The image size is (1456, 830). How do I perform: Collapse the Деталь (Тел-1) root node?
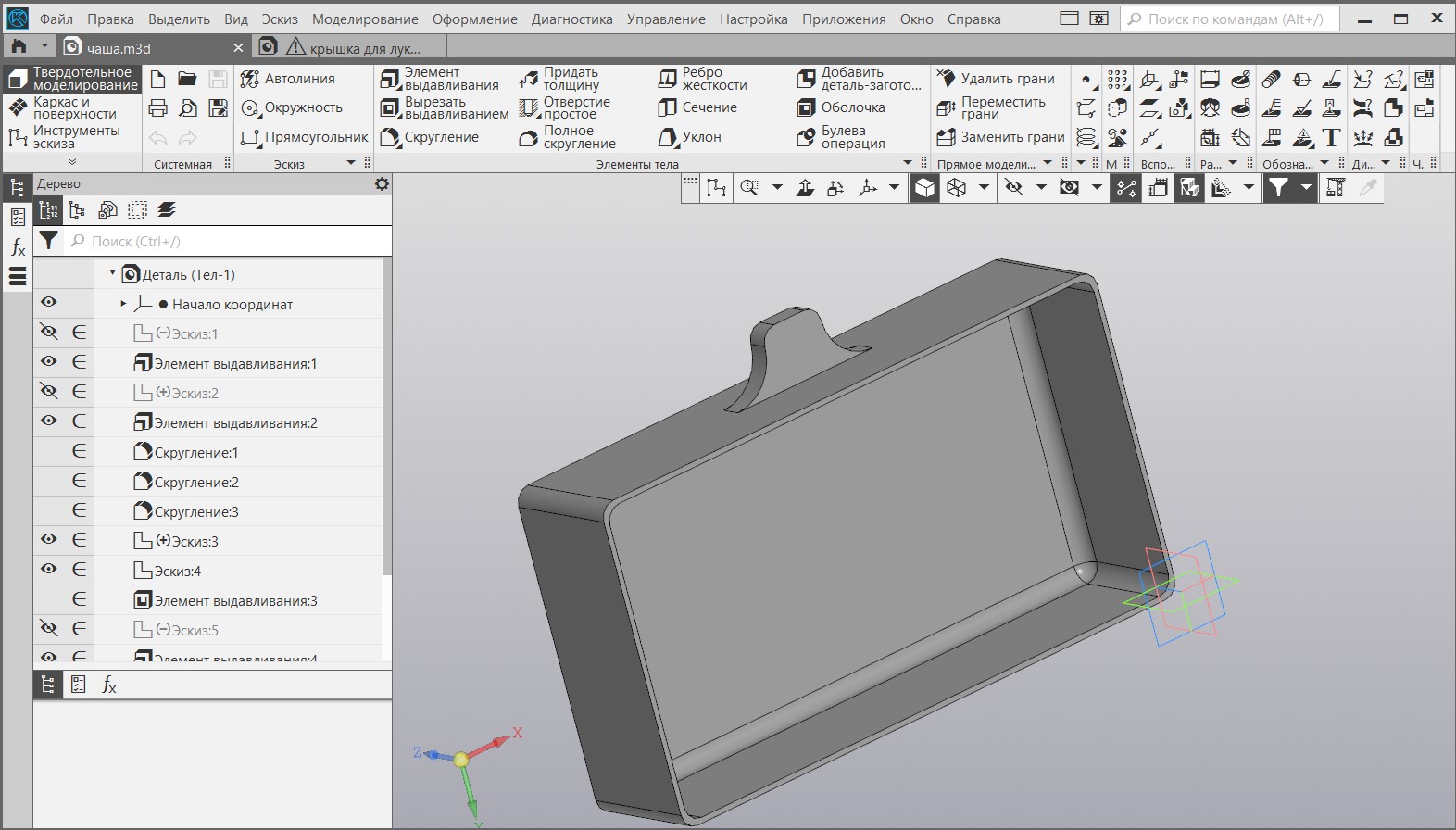coord(113,273)
